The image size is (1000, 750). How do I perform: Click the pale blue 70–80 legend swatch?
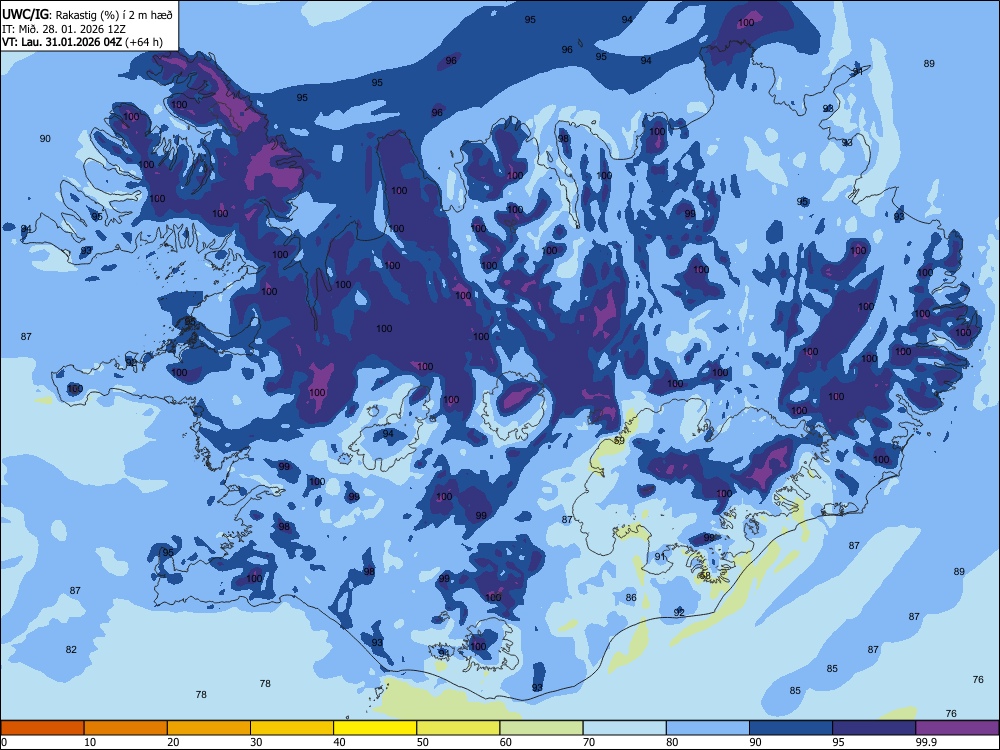[624, 728]
